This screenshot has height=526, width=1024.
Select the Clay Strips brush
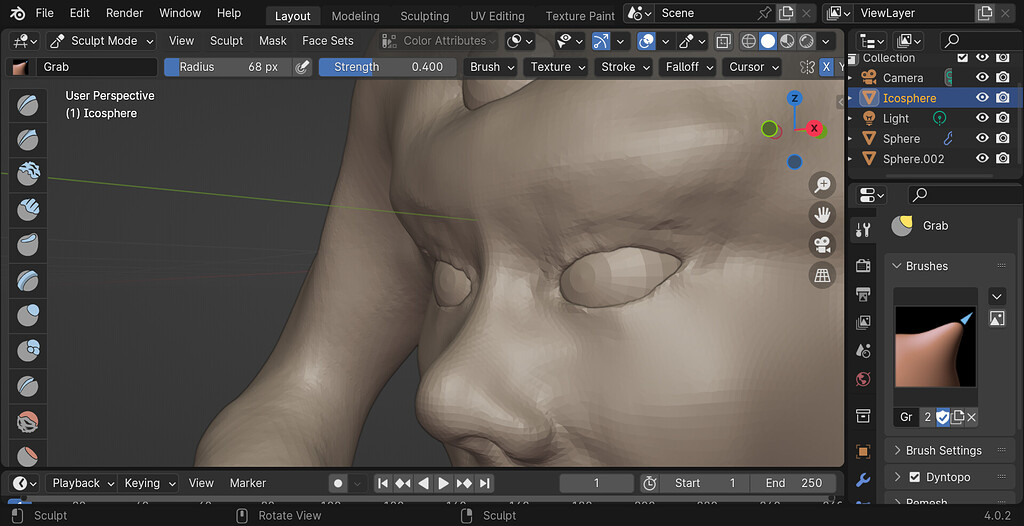click(x=28, y=209)
